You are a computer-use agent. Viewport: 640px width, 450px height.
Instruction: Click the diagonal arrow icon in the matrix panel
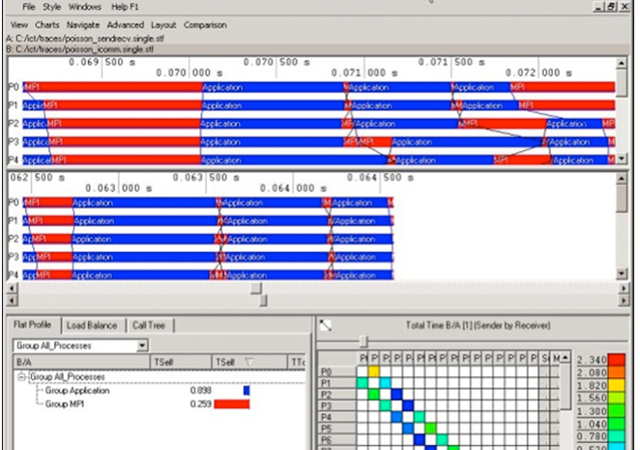click(x=325, y=325)
